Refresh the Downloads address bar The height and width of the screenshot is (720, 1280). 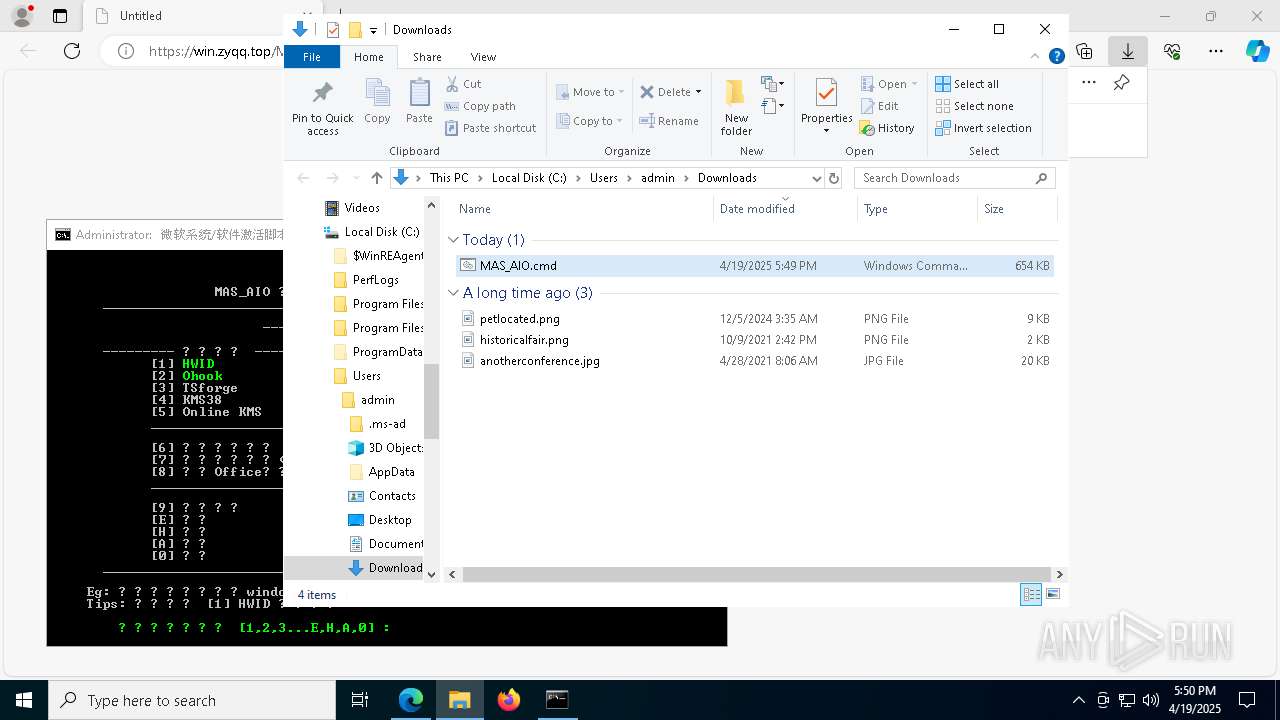tap(834, 178)
